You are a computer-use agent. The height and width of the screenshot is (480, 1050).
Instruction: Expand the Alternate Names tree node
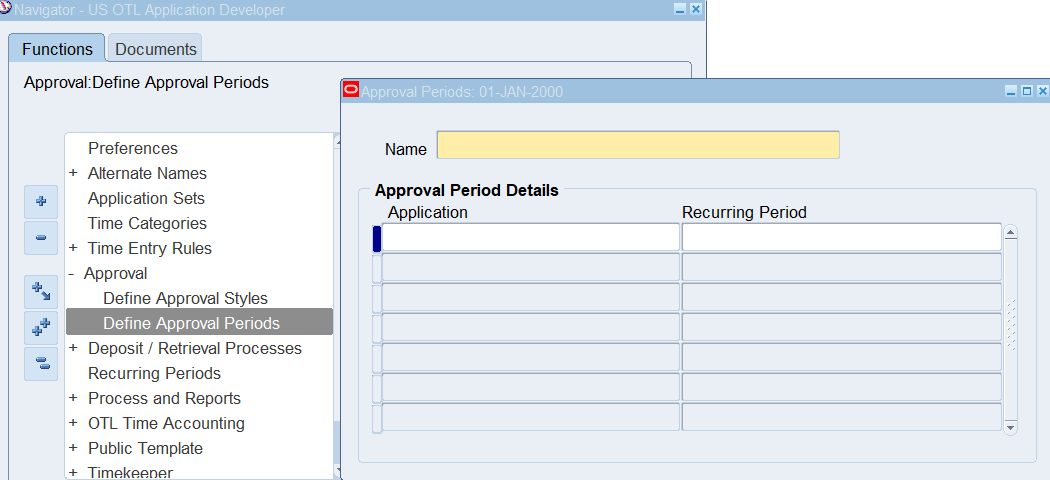pyautogui.click(x=73, y=173)
